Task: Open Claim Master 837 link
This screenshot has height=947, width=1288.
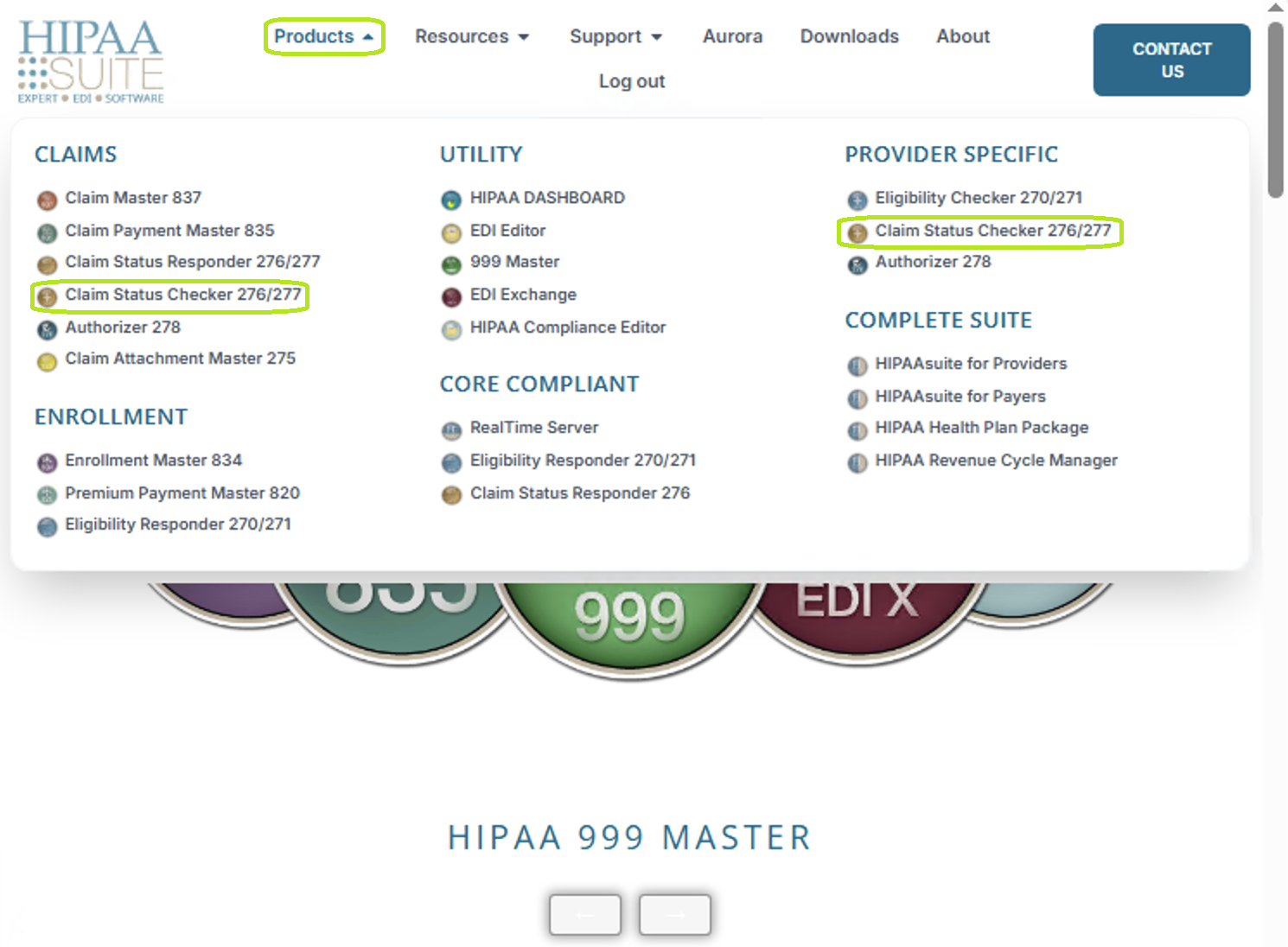Action: [133, 198]
